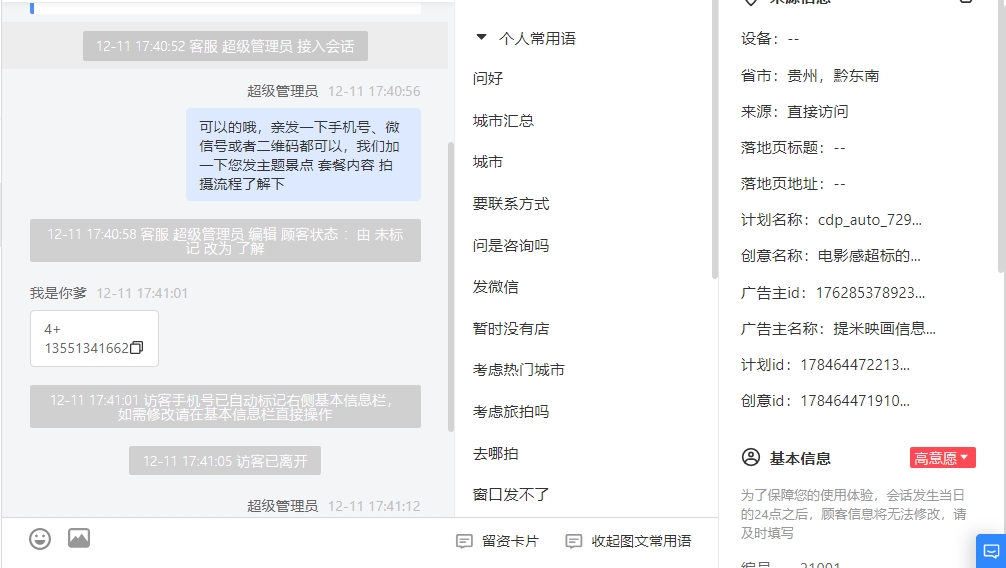Open the blue chat widget icon
Image resolution: width=1006 pixels, height=568 pixels.
pos(991,551)
